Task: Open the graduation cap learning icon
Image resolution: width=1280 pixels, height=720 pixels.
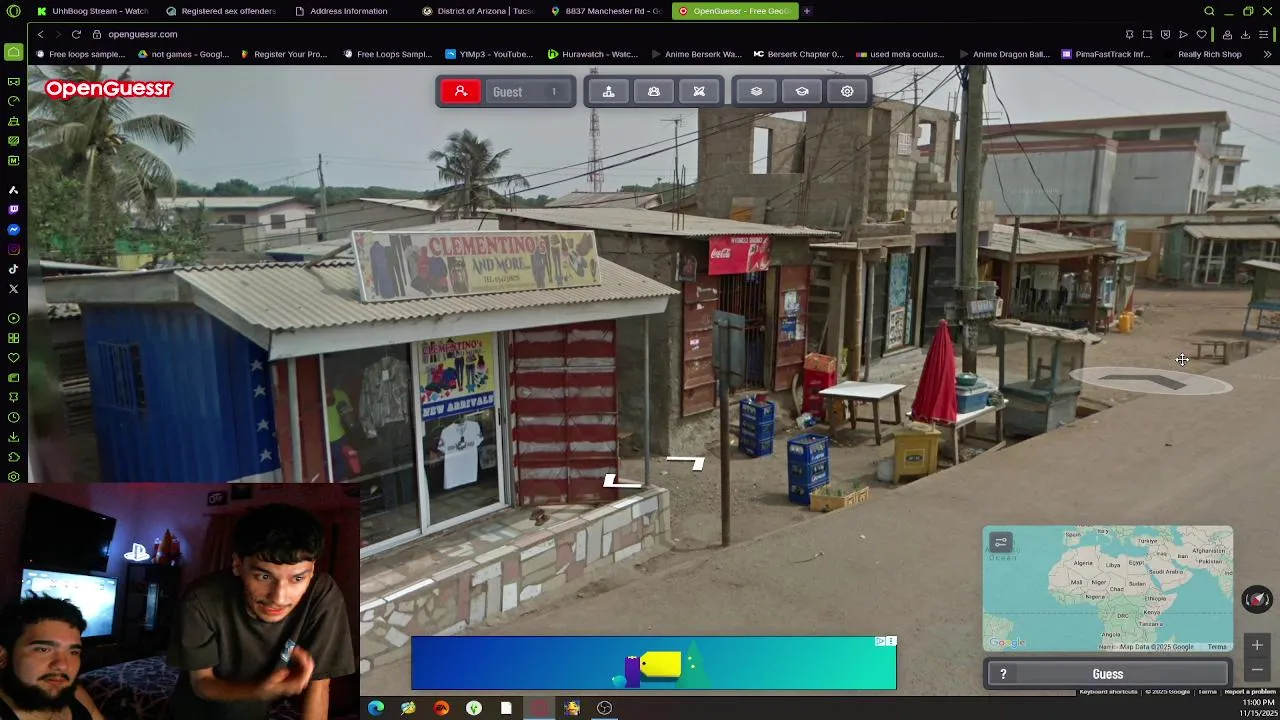Action: pyautogui.click(x=802, y=91)
